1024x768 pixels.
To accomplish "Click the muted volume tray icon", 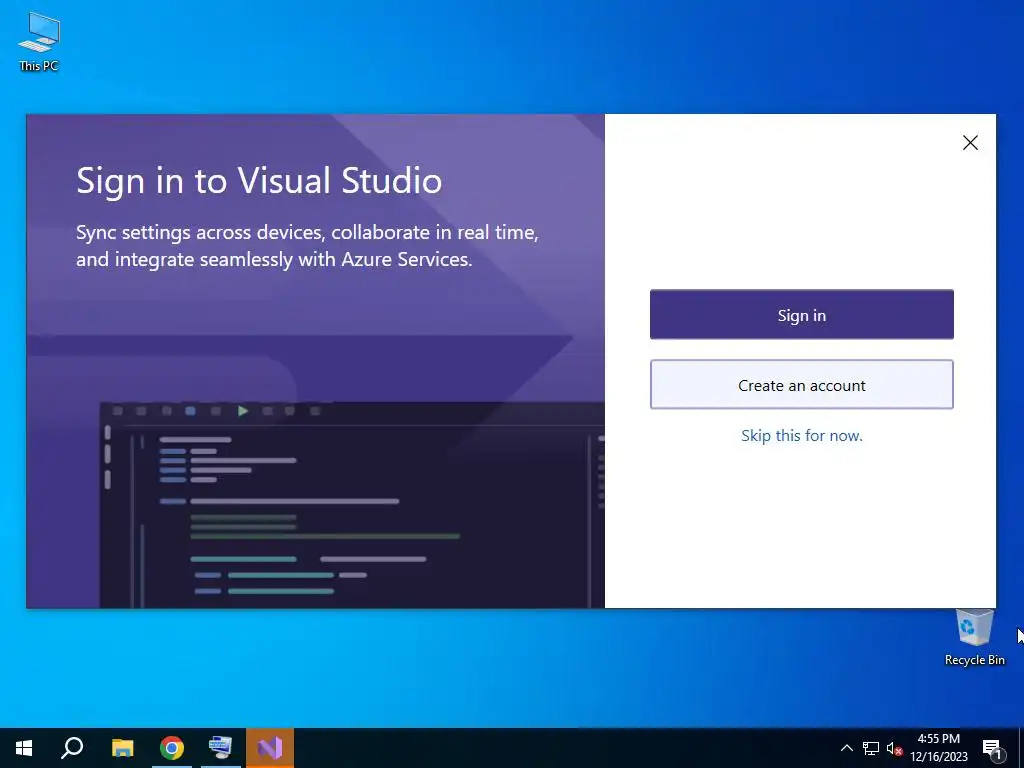I will (894, 748).
